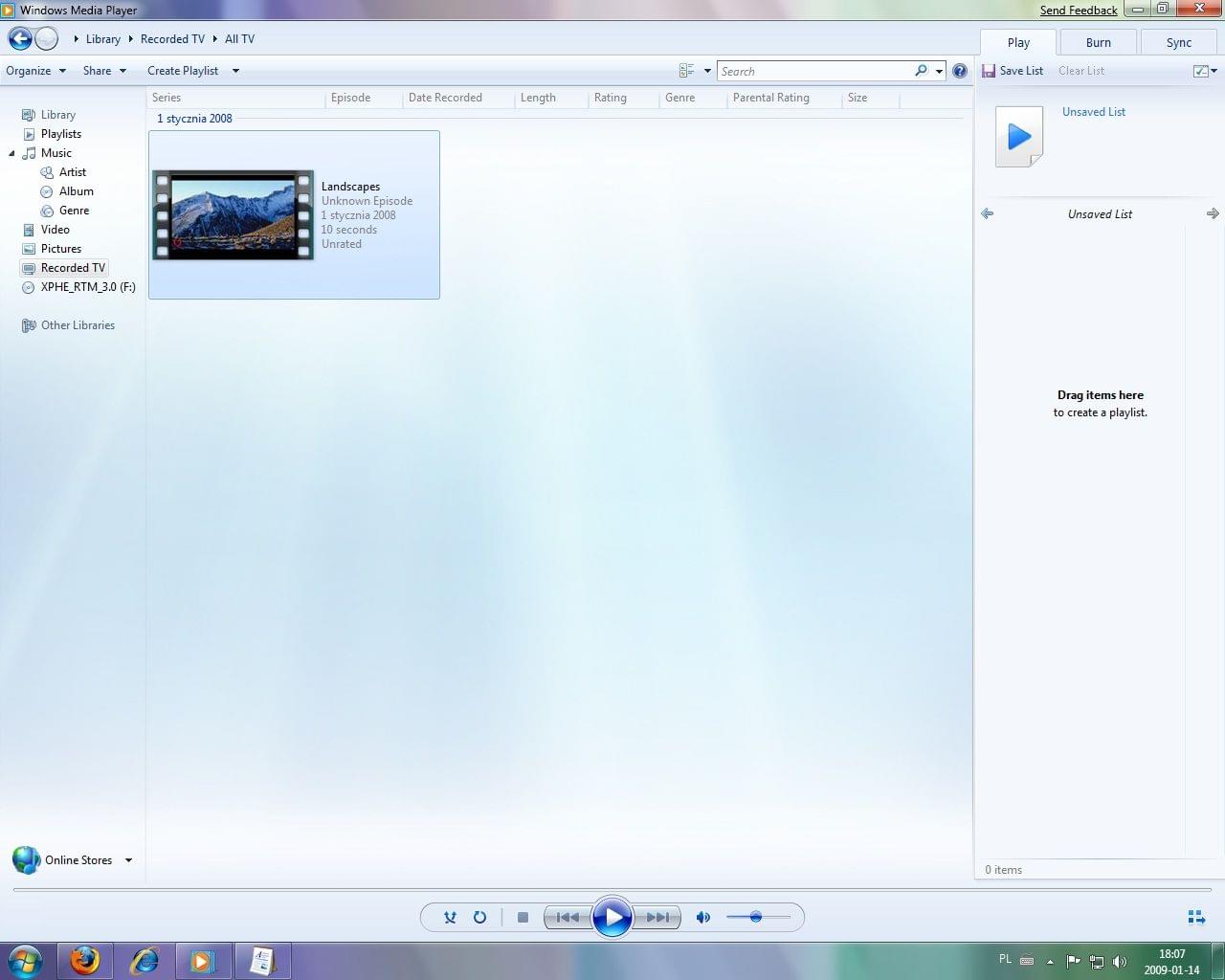Open Other Libraries
The width and height of the screenshot is (1225, 980).
pos(78,325)
